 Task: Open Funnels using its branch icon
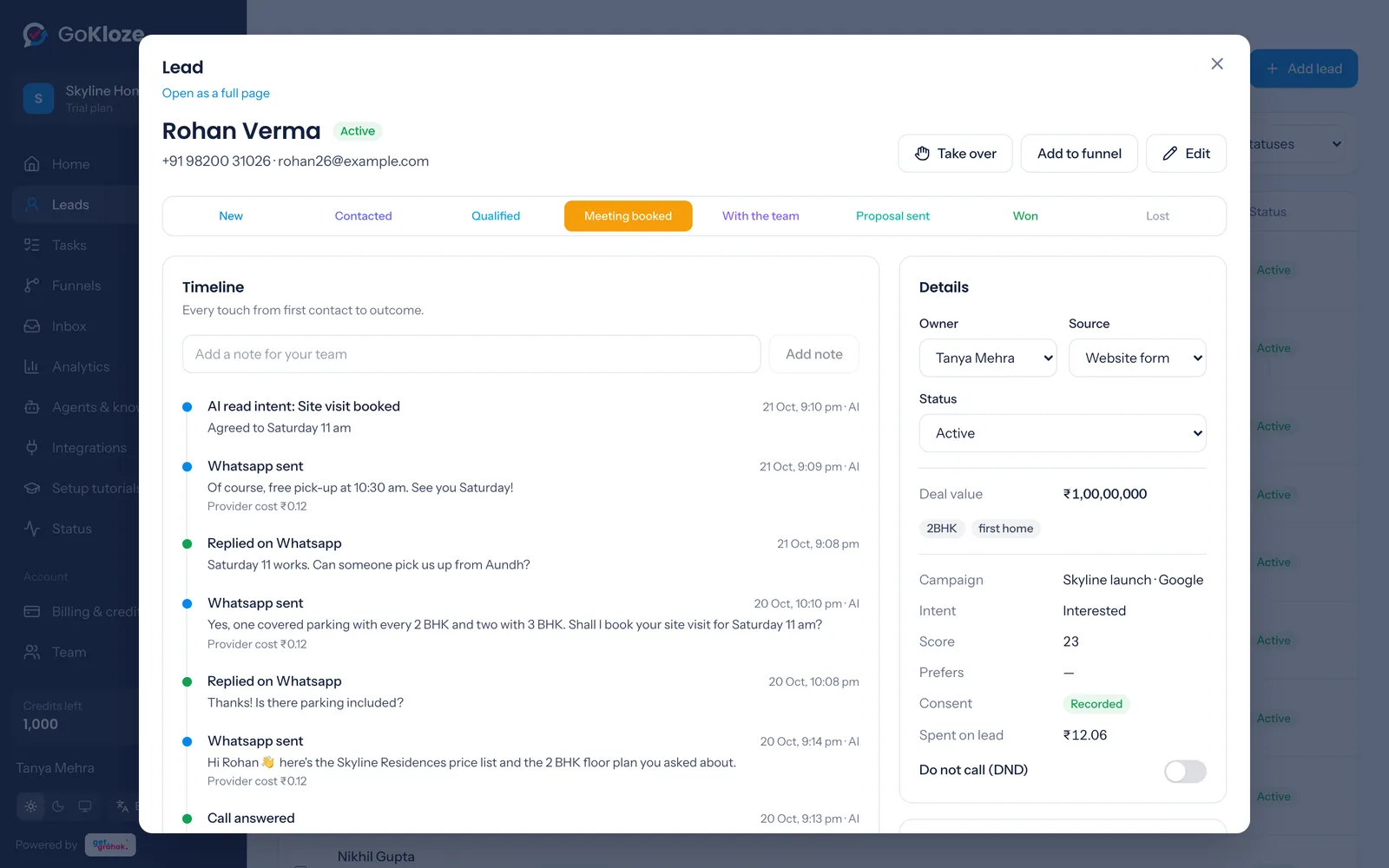click(32, 286)
